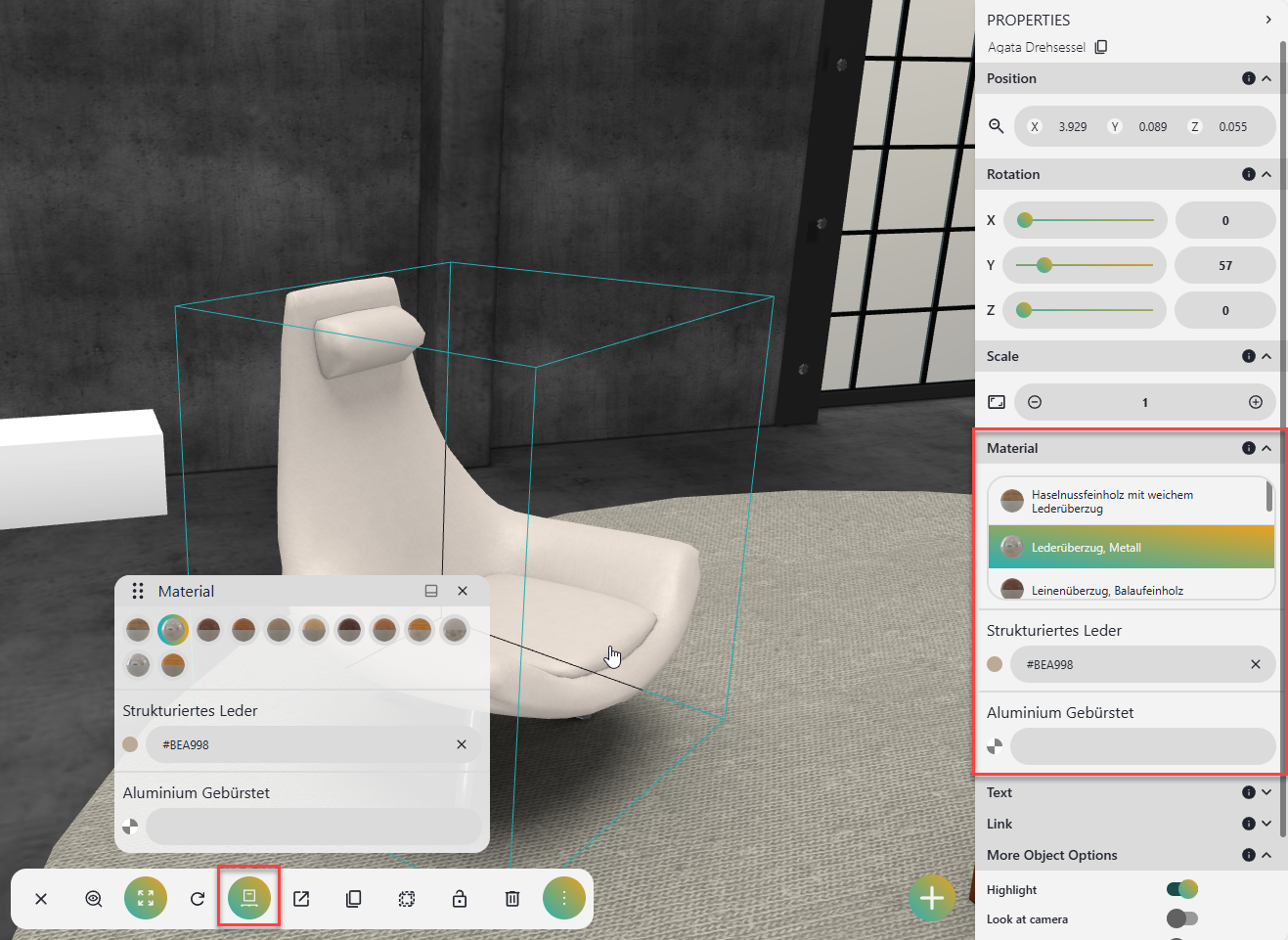Open the three-dot more options button
Image resolution: width=1288 pixels, height=940 pixels.
coord(564,898)
